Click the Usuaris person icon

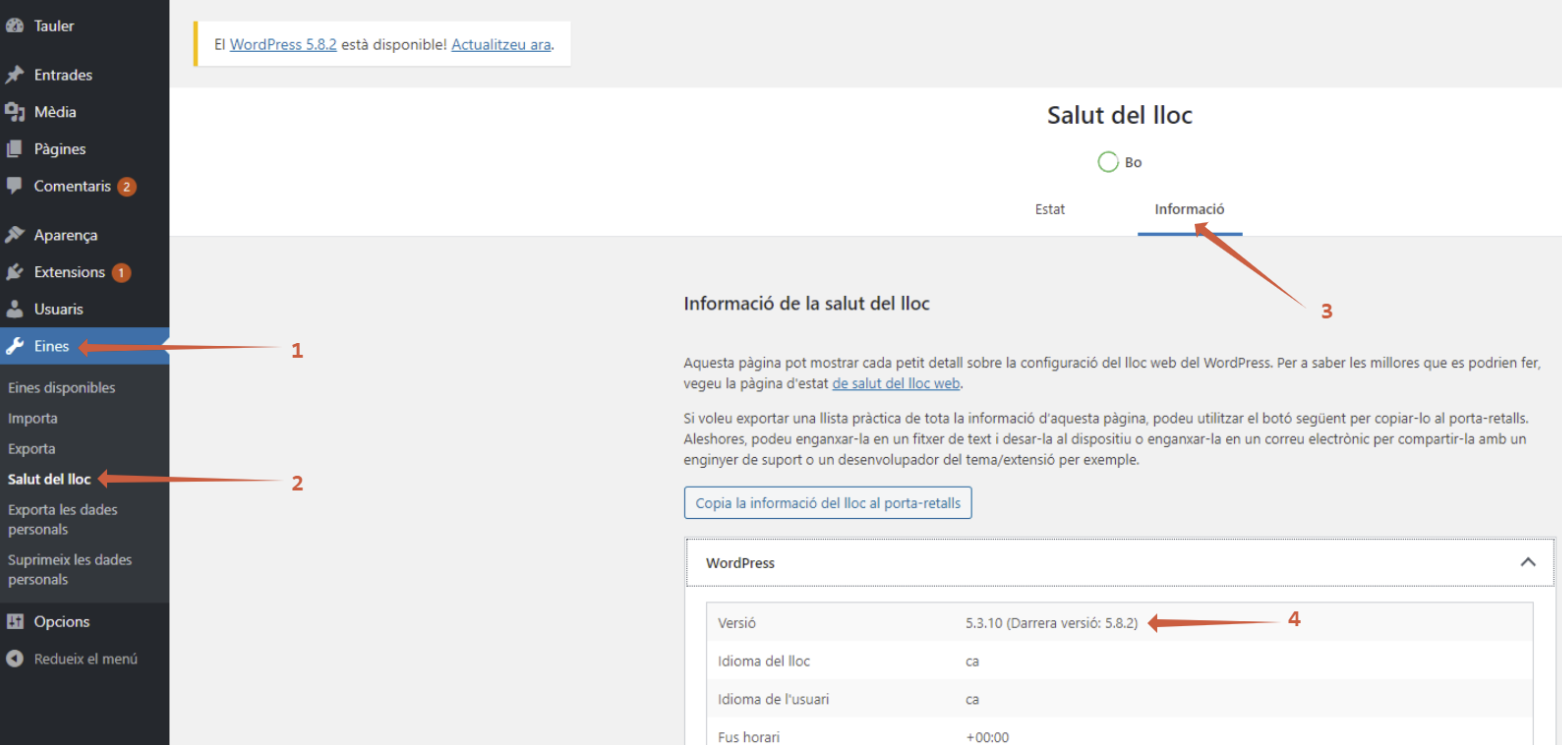point(14,309)
